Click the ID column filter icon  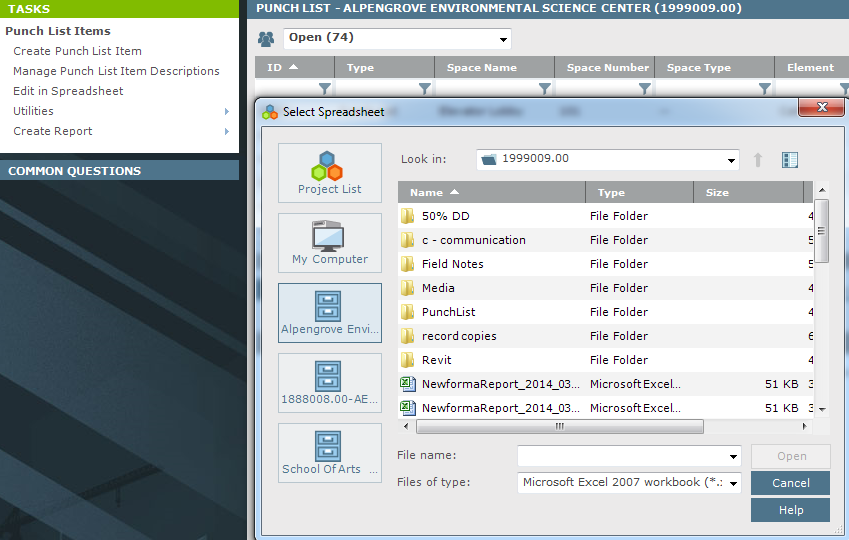click(324, 88)
